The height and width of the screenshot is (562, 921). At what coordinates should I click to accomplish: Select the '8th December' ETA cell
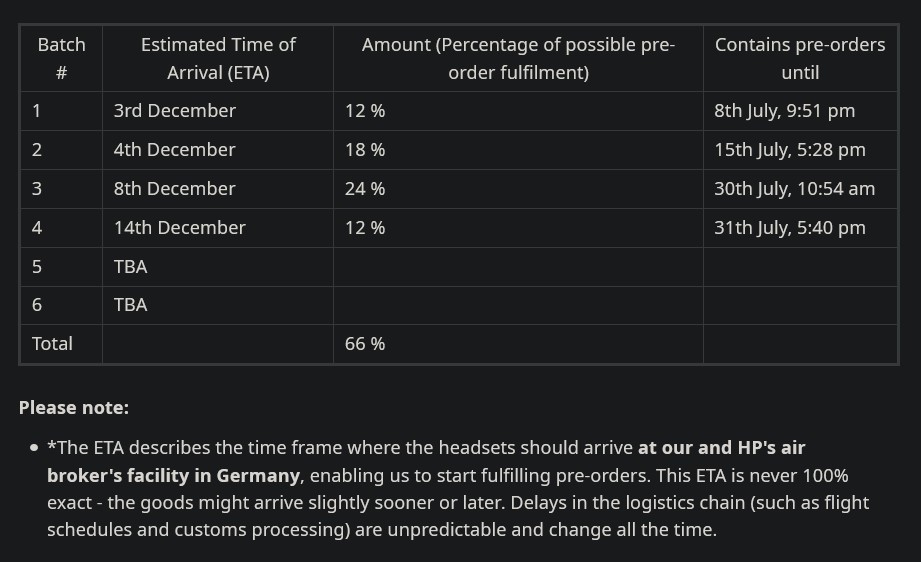point(218,189)
